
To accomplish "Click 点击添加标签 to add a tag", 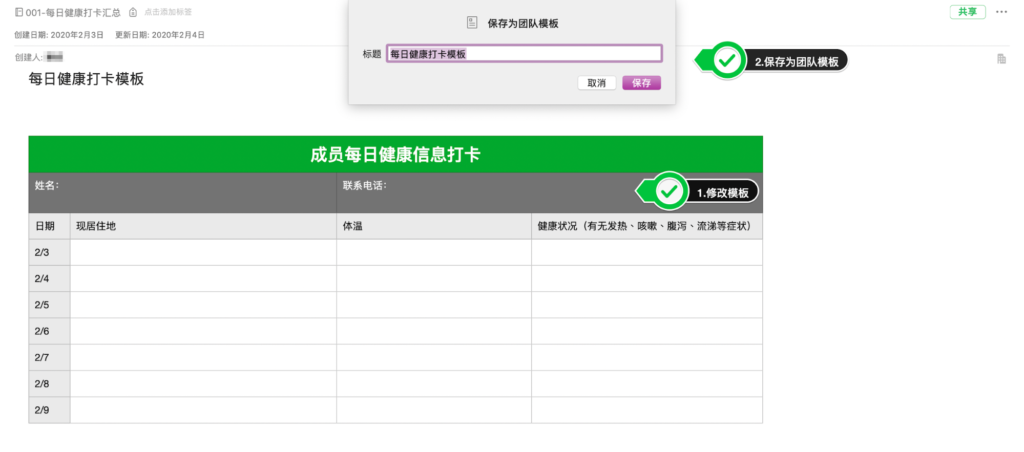I will click(x=169, y=12).
